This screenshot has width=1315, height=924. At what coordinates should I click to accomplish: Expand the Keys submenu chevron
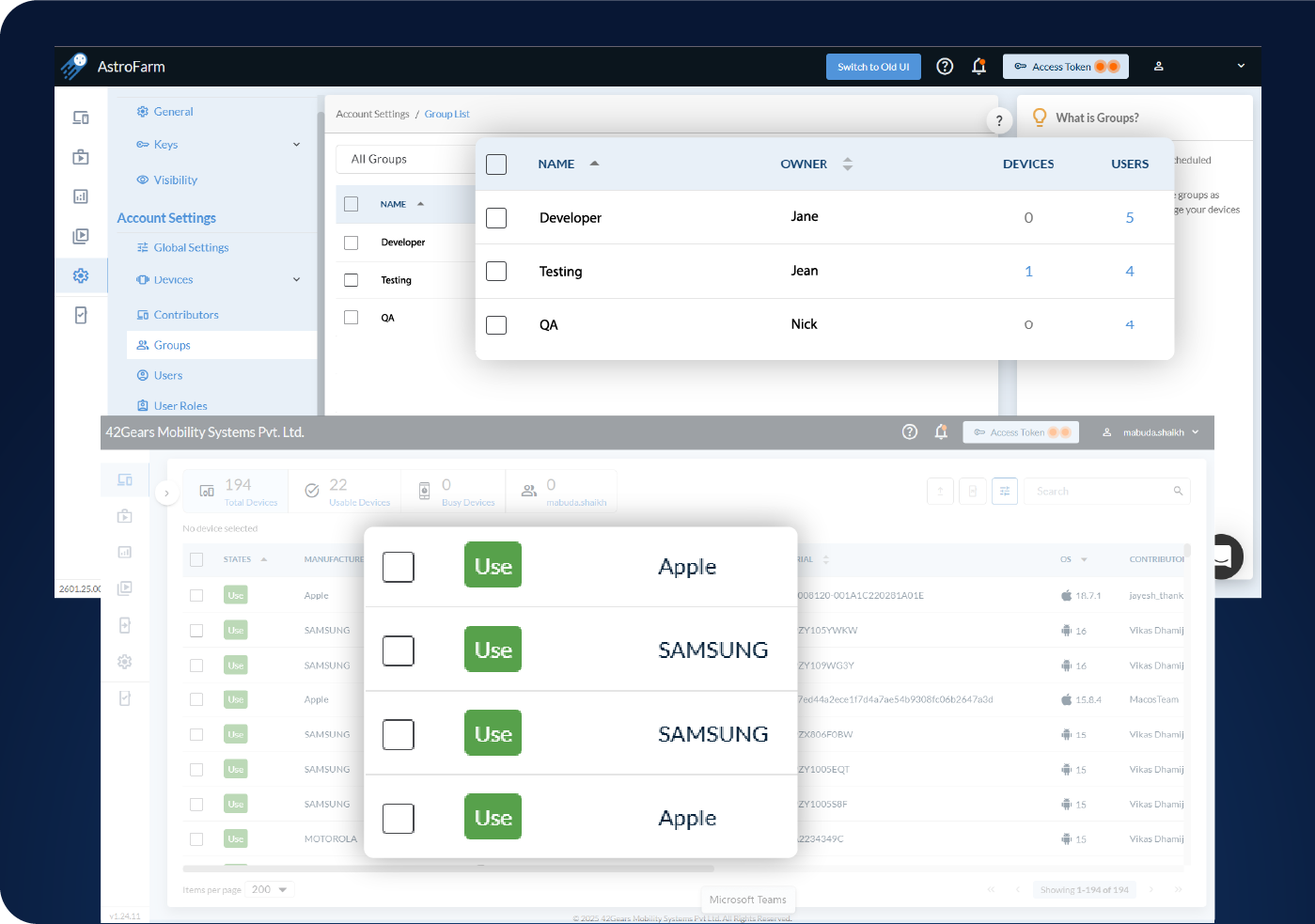(296, 145)
